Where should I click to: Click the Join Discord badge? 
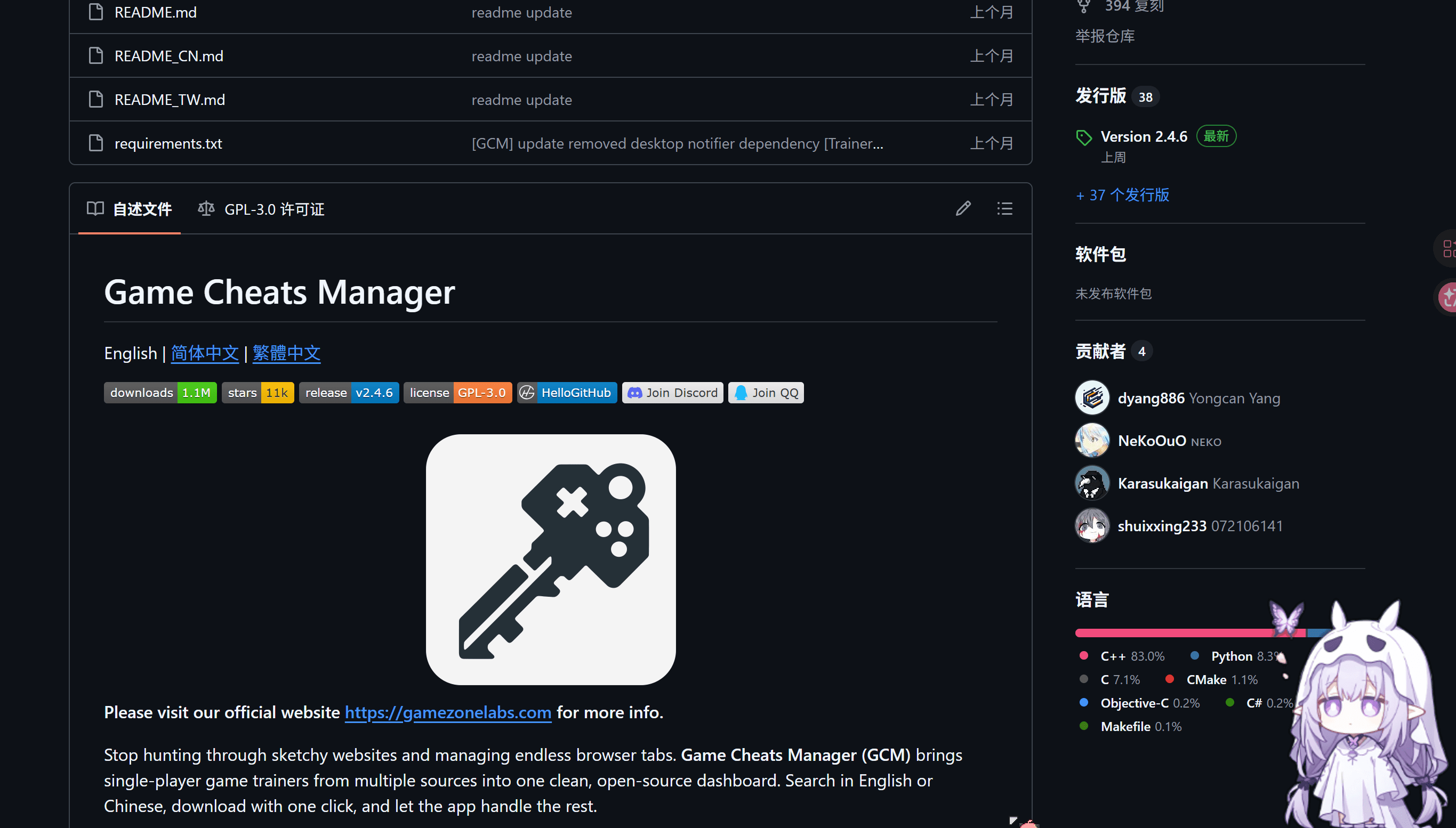[672, 392]
